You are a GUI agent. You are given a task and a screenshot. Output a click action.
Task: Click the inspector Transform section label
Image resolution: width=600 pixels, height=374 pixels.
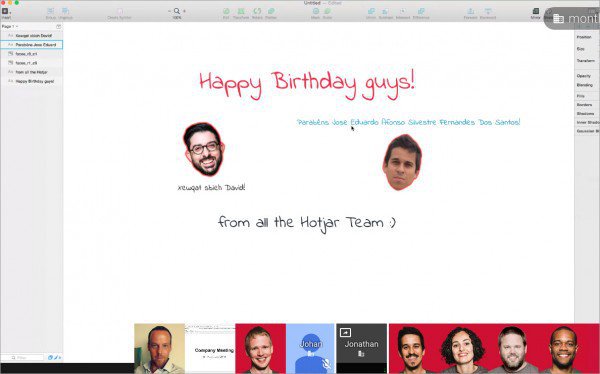pos(585,61)
